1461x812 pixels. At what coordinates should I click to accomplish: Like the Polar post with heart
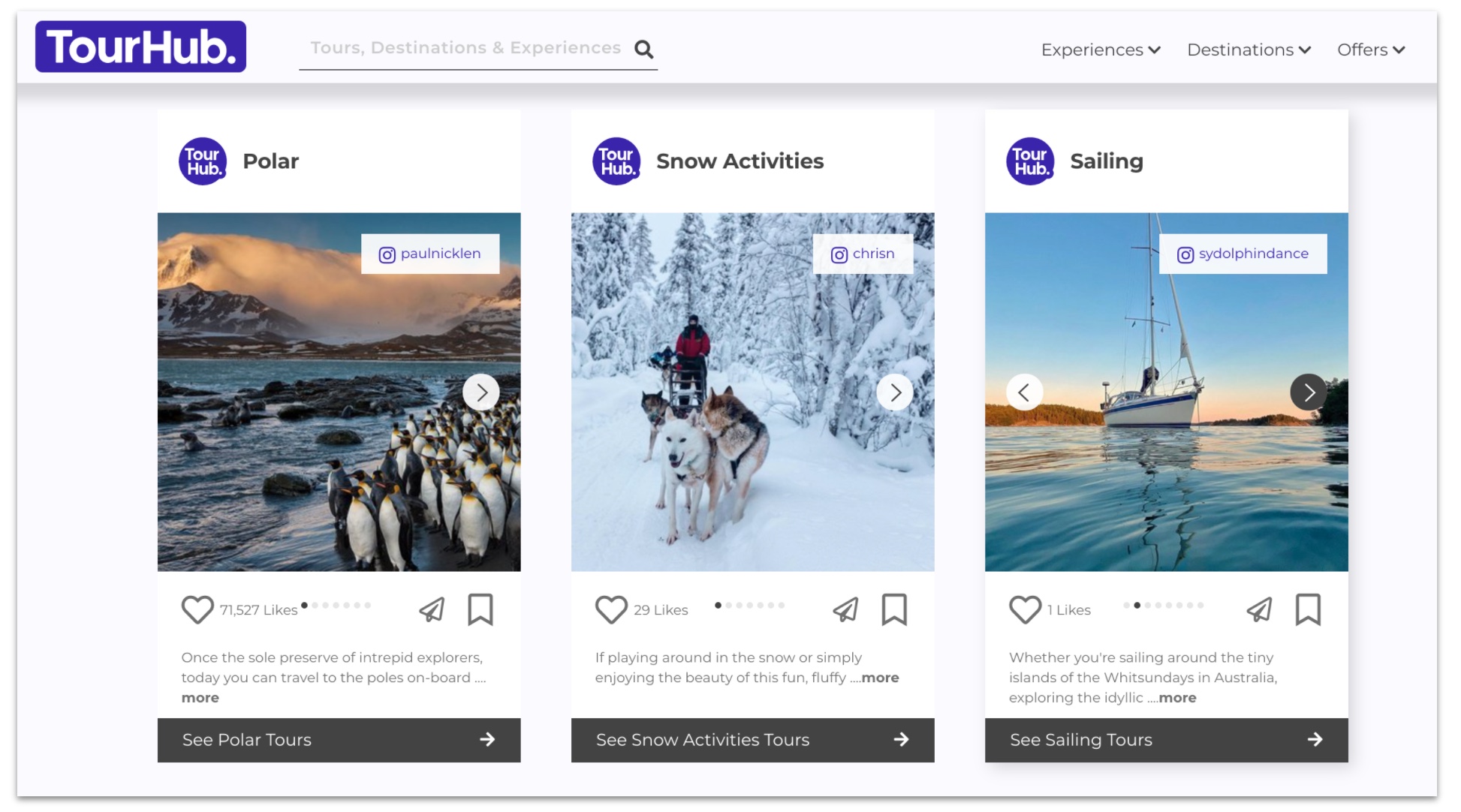[197, 609]
